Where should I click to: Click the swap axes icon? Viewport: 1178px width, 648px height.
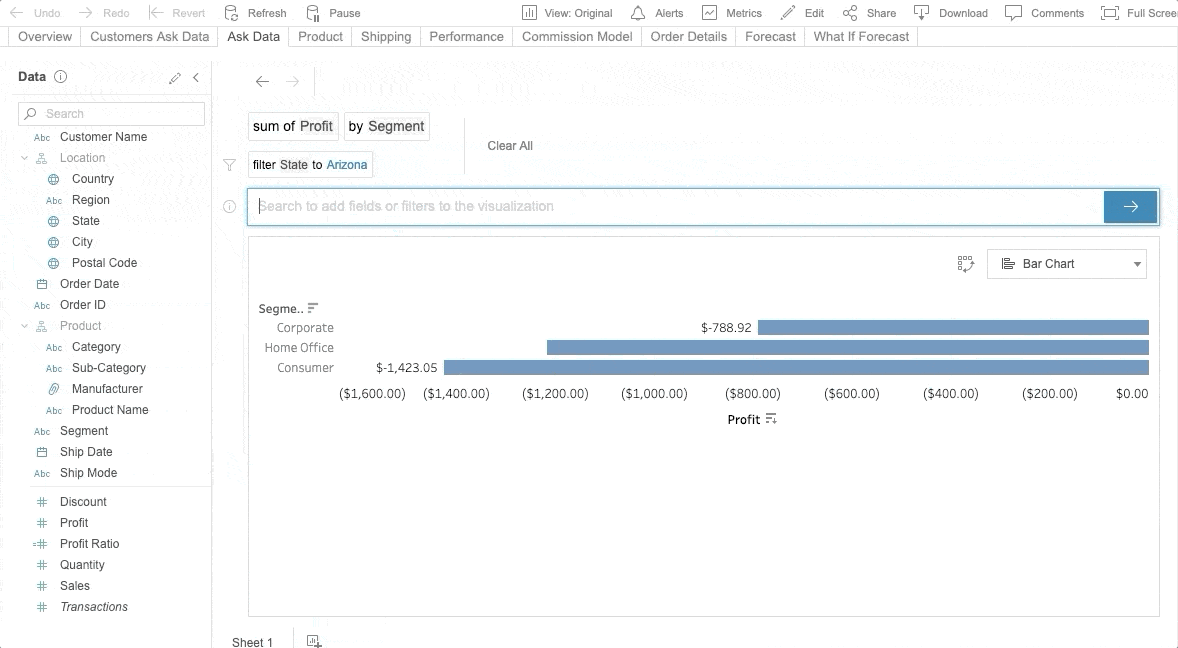coord(965,264)
